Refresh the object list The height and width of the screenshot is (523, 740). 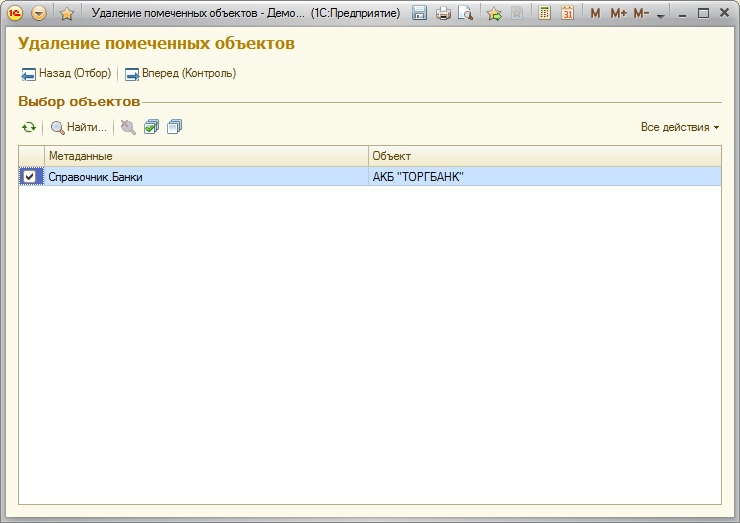[x=29, y=127]
